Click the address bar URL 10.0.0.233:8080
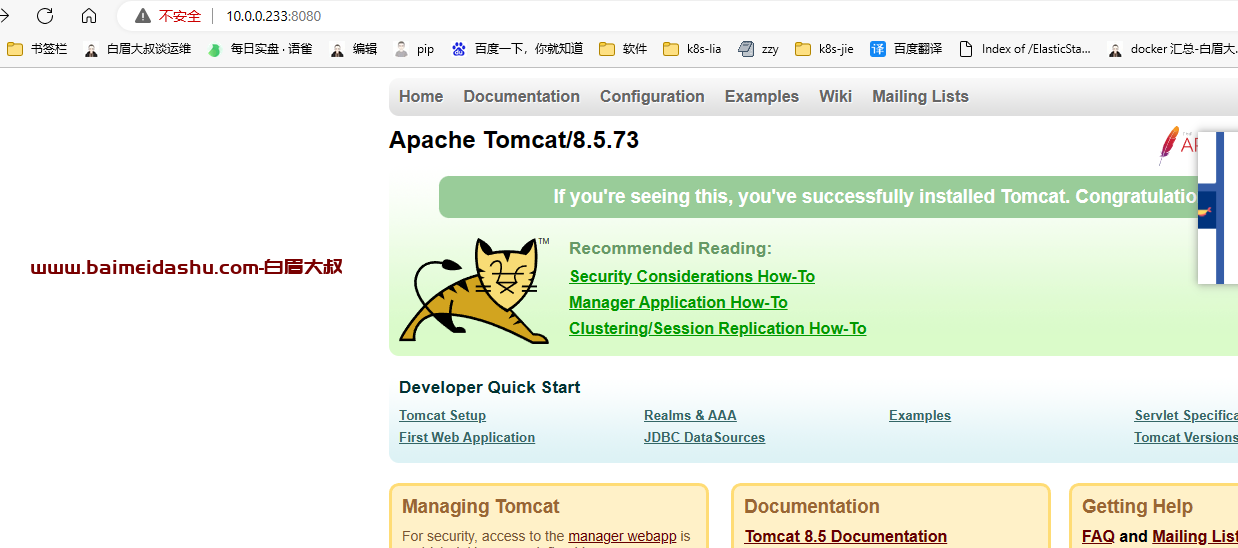 point(273,16)
